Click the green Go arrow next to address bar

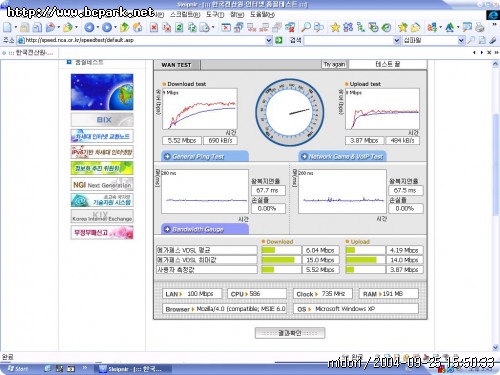pyautogui.click(x=279, y=40)
